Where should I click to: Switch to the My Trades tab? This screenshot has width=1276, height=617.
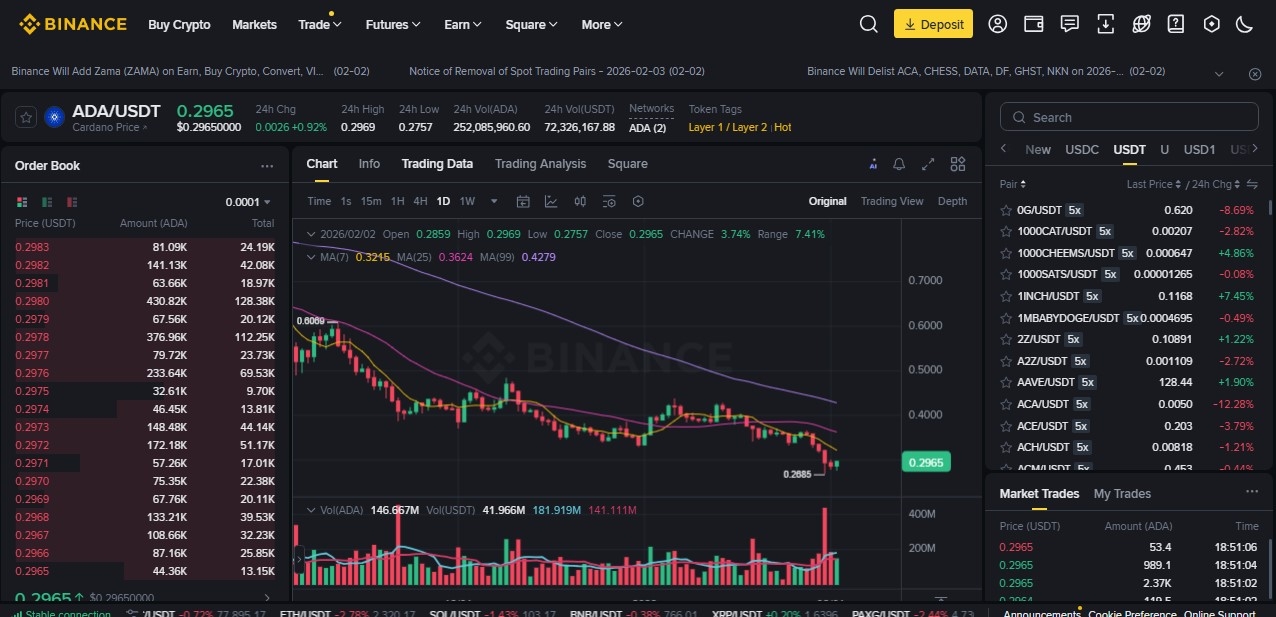(x=1122, y=493)
